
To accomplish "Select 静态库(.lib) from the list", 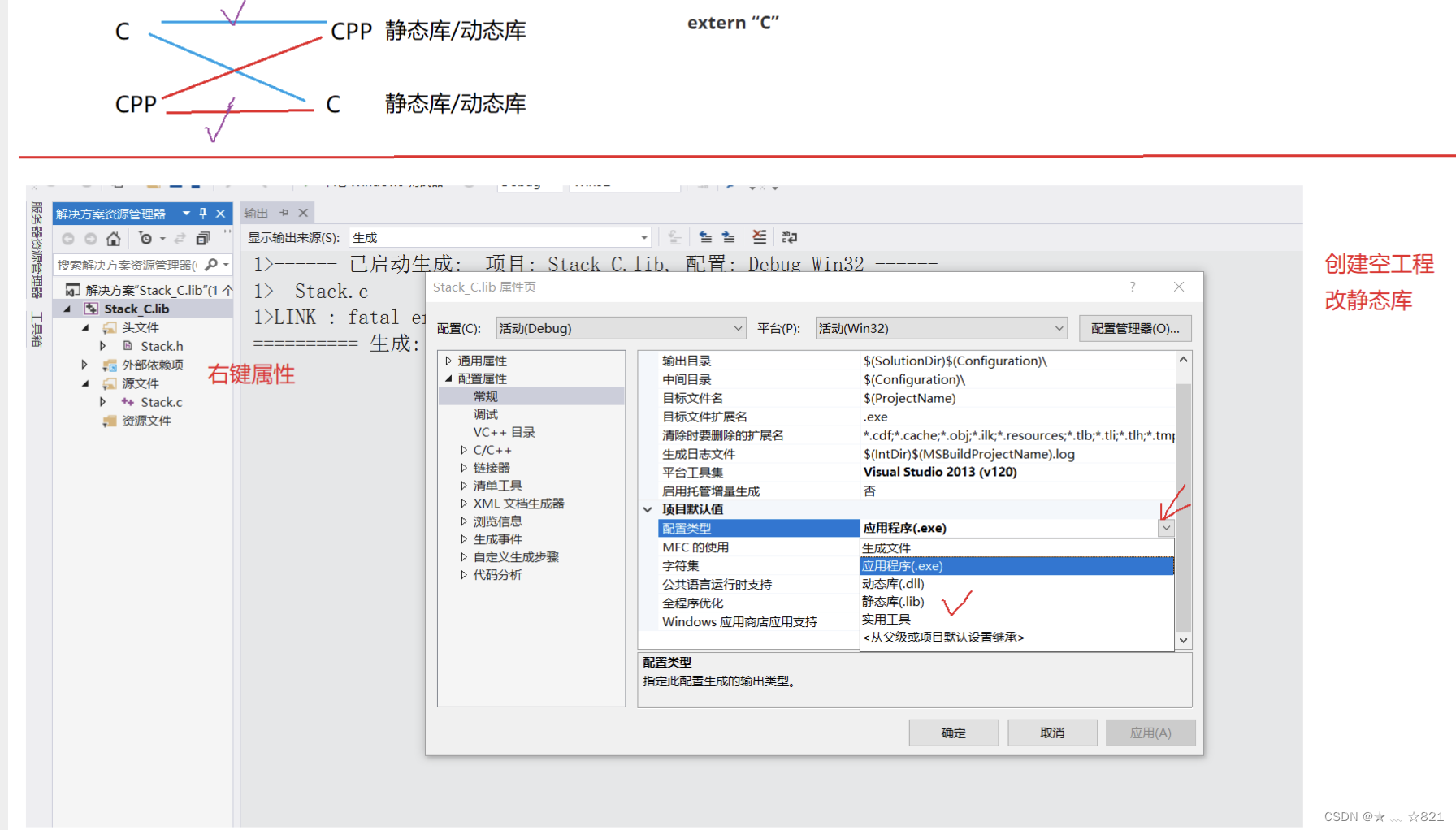I will [1016, 602].
